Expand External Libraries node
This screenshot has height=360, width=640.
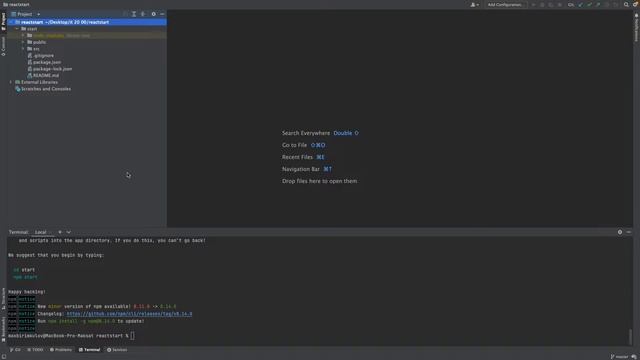pyautogui.click(x=11, y=82)
